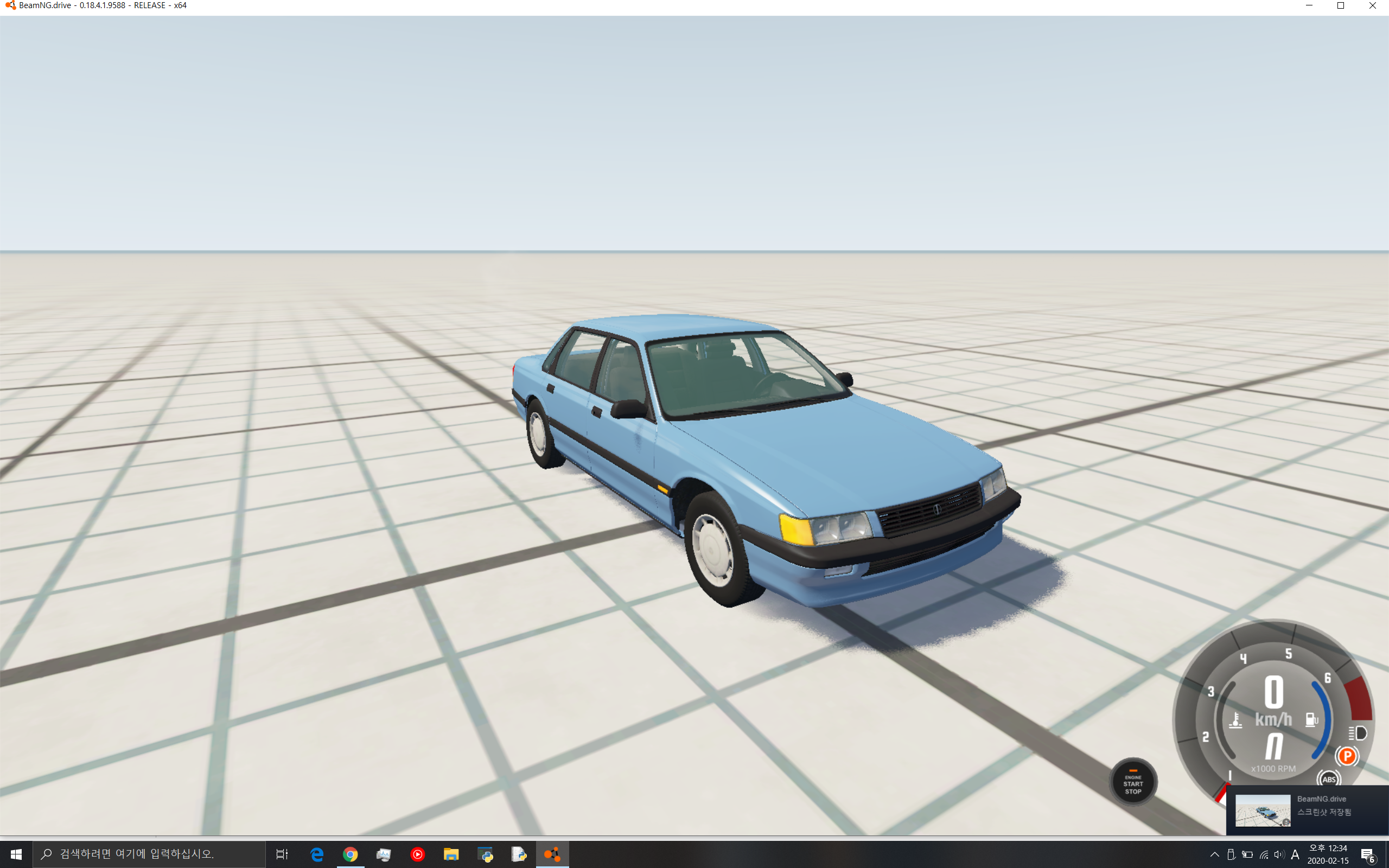The width and height of the screenshot is (1389, 868).
Task: Click the BeamNG.drive window title text
Action: coord(103,6)
